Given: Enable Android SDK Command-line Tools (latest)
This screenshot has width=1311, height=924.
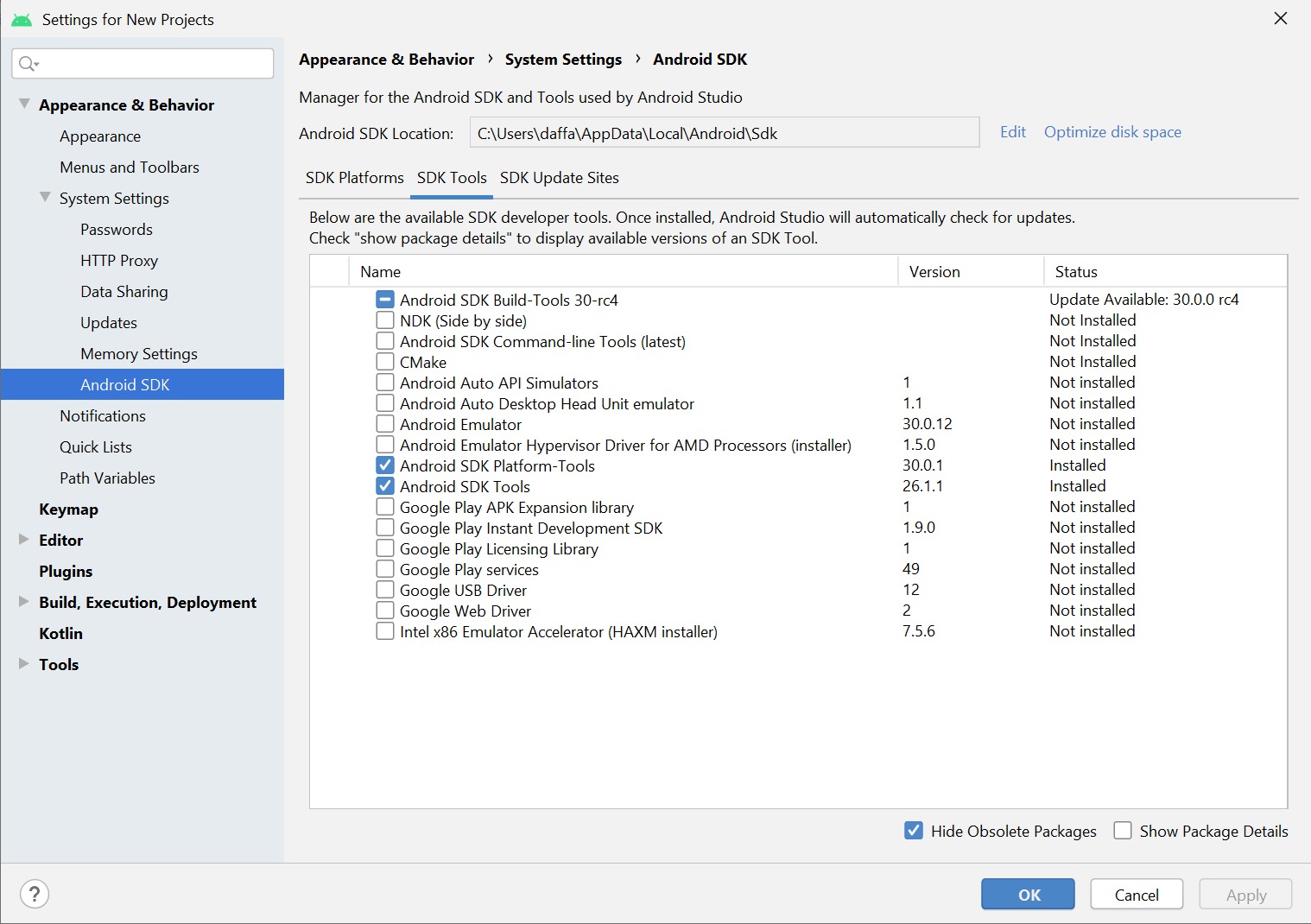Looking at the screenshot, I should (x=385, y=341).
